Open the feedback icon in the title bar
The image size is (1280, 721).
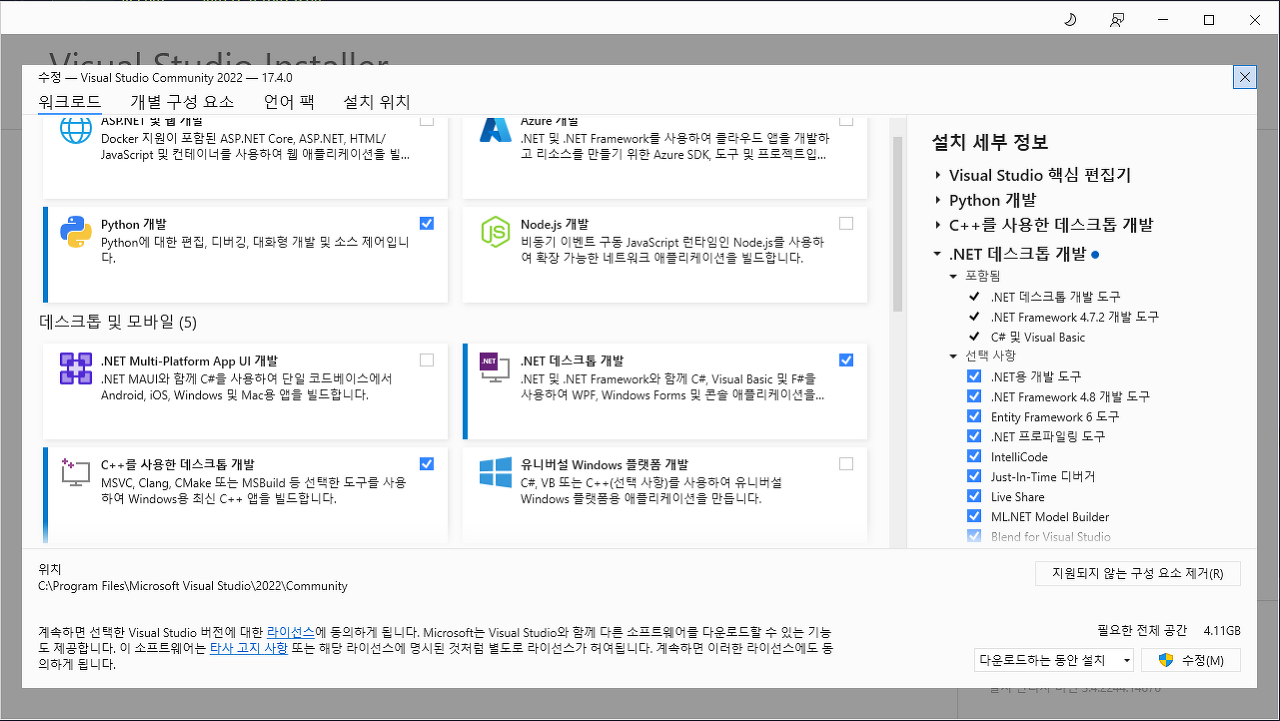(x=1117, y=20)
